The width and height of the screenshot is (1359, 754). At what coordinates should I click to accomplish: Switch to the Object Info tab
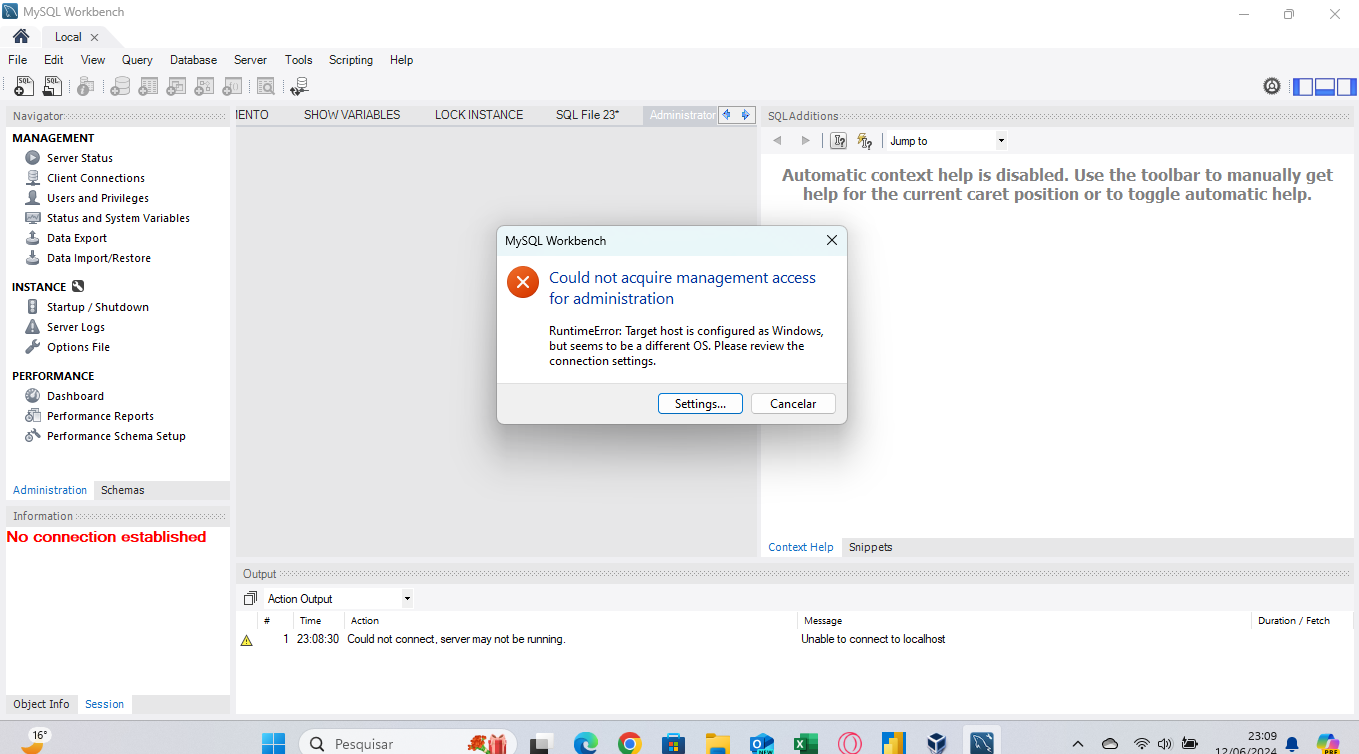click(42, 704)
